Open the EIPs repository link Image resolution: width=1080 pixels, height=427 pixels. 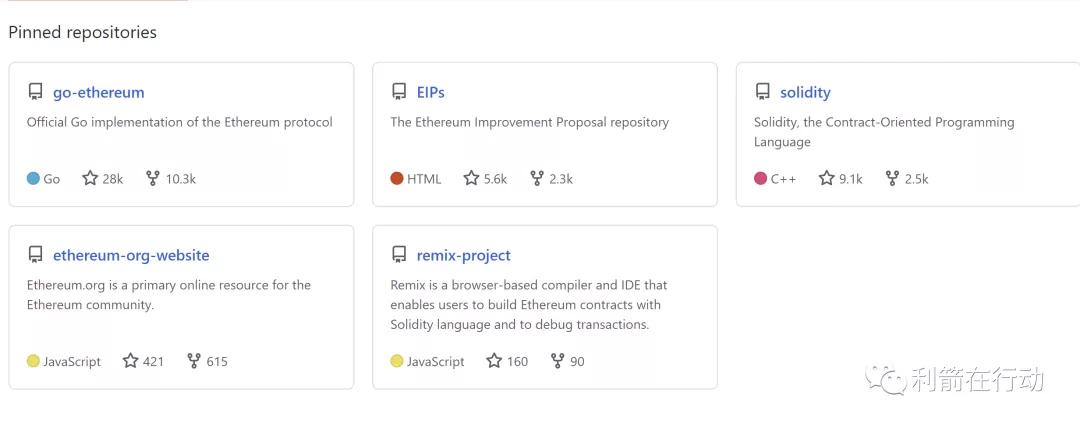coord(430,92)
